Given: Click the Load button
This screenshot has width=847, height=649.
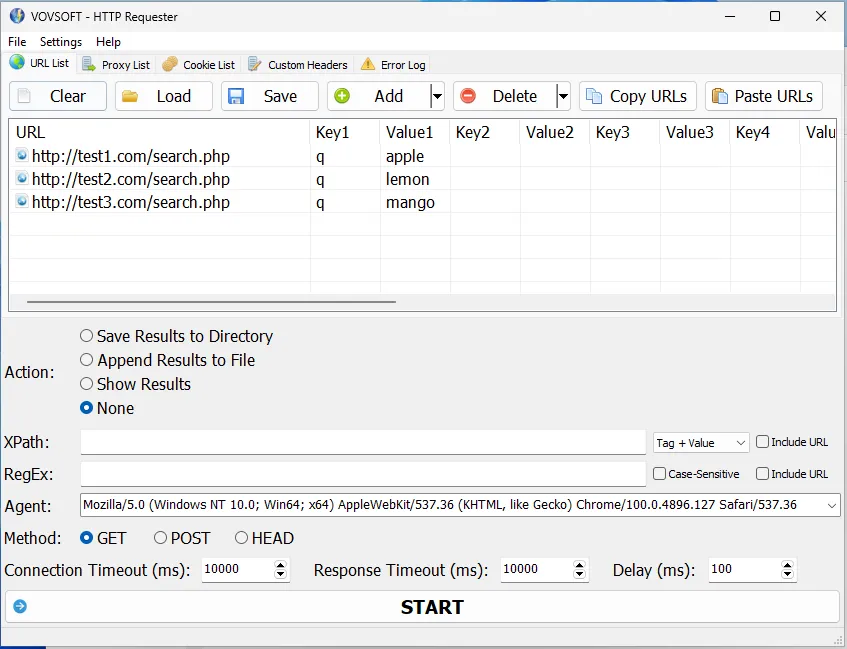Looking at the screenshot, I should tap(164, 96).
